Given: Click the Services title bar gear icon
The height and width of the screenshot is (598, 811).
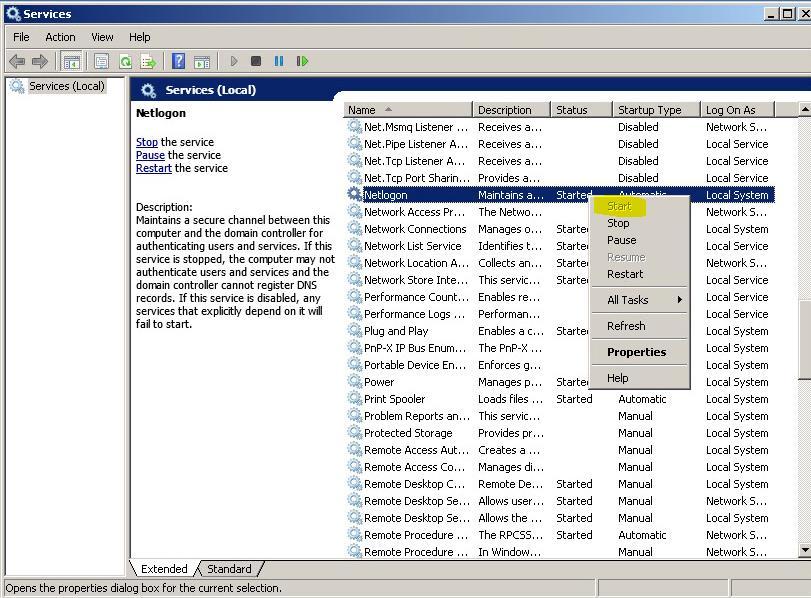Looking at the screenshot, I should coord(13,13).
